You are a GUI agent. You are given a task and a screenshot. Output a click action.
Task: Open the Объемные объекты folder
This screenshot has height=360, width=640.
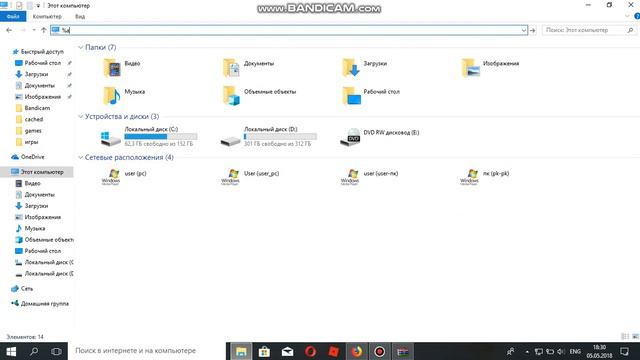click(260, 96)
